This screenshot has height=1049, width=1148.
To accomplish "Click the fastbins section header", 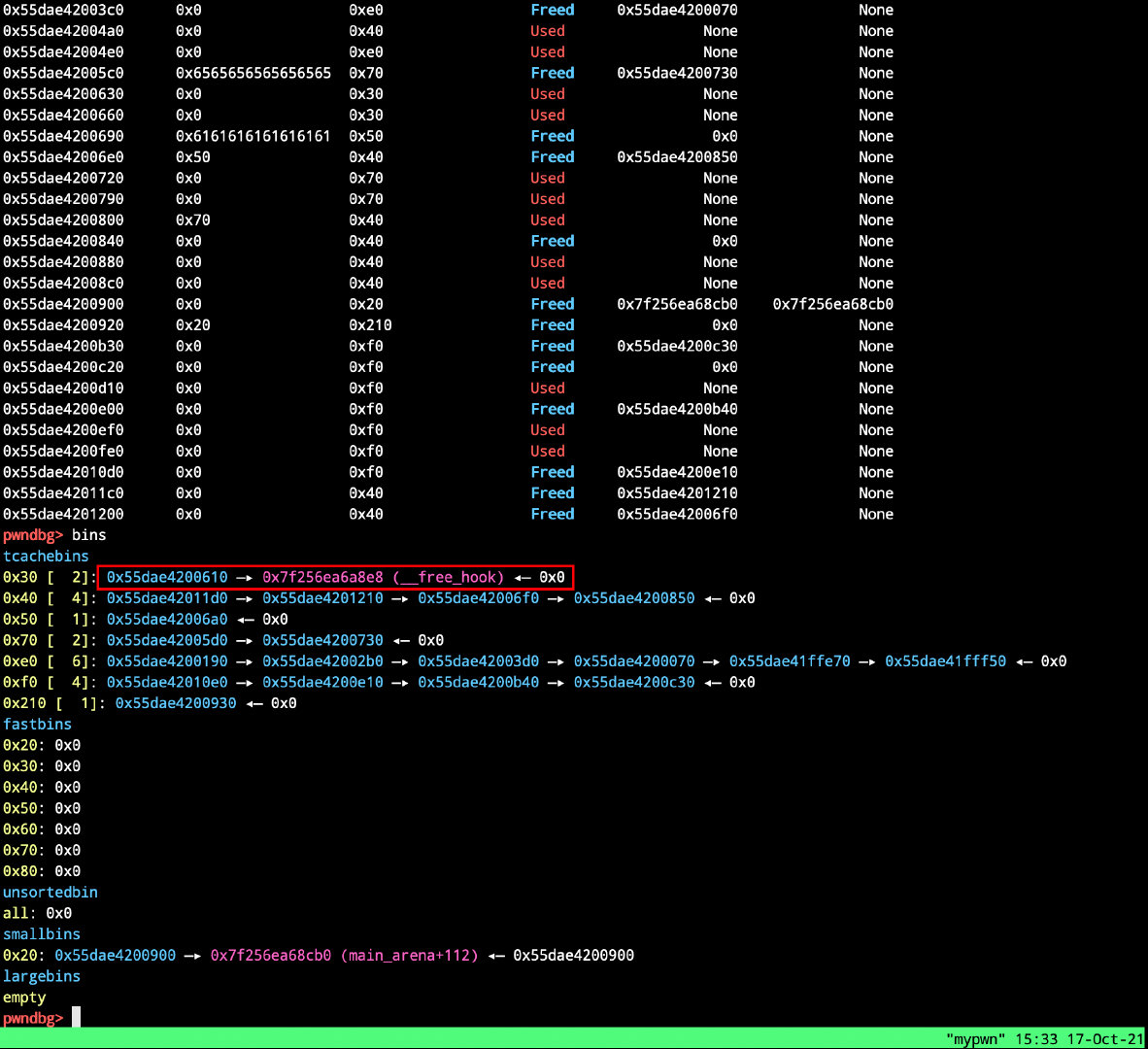I will pyautogui.click(x=37, y=724).
